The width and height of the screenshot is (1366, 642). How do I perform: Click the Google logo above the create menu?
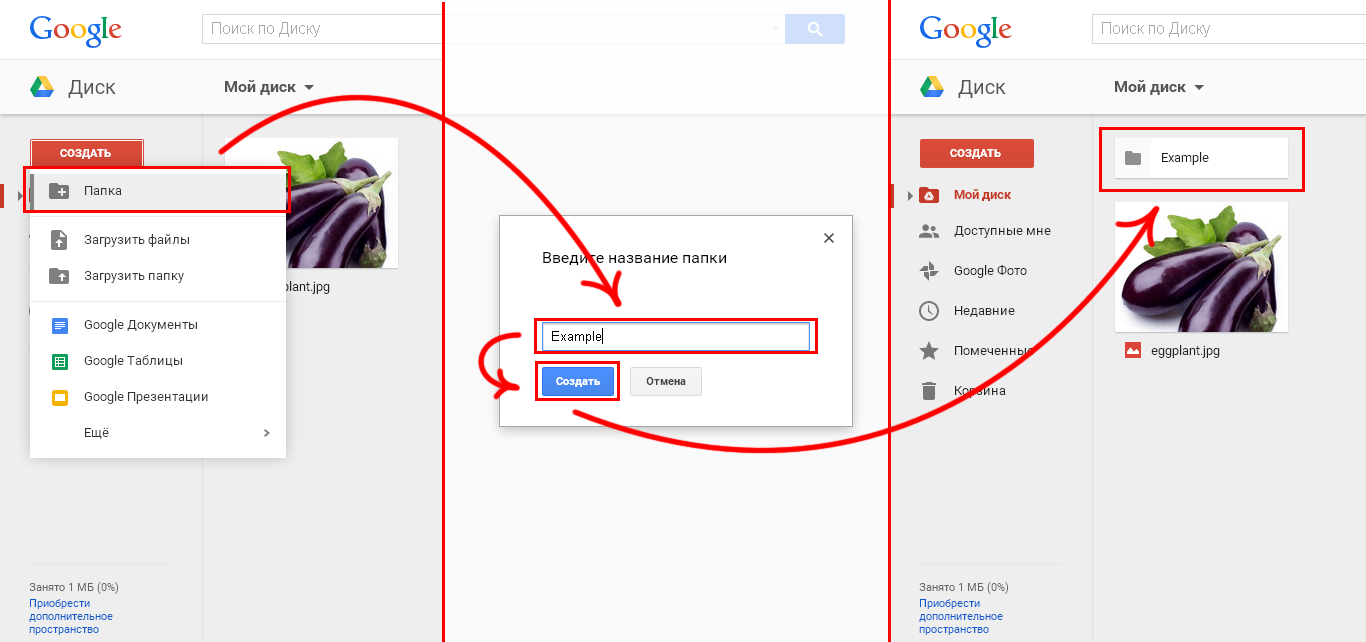tap(76, 30)
